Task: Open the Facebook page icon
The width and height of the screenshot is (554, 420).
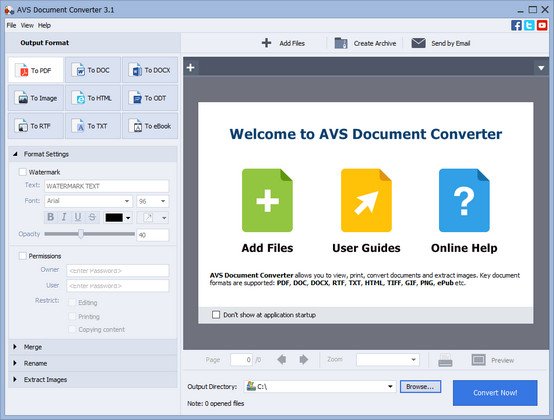Action: [516, 25]
